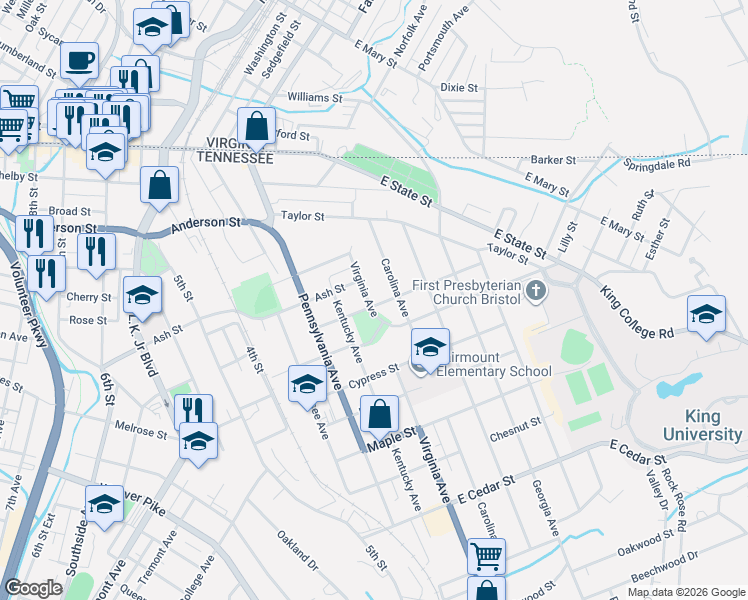This screenshot has width=748, height=600.
Task: Click Maple St label
Action: [392, 439]
